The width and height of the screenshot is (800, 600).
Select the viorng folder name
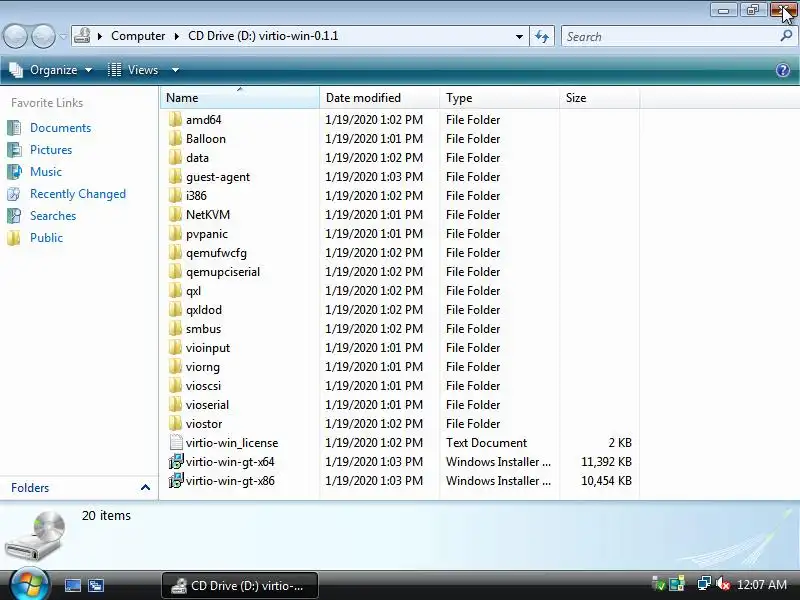pos(203,367)
